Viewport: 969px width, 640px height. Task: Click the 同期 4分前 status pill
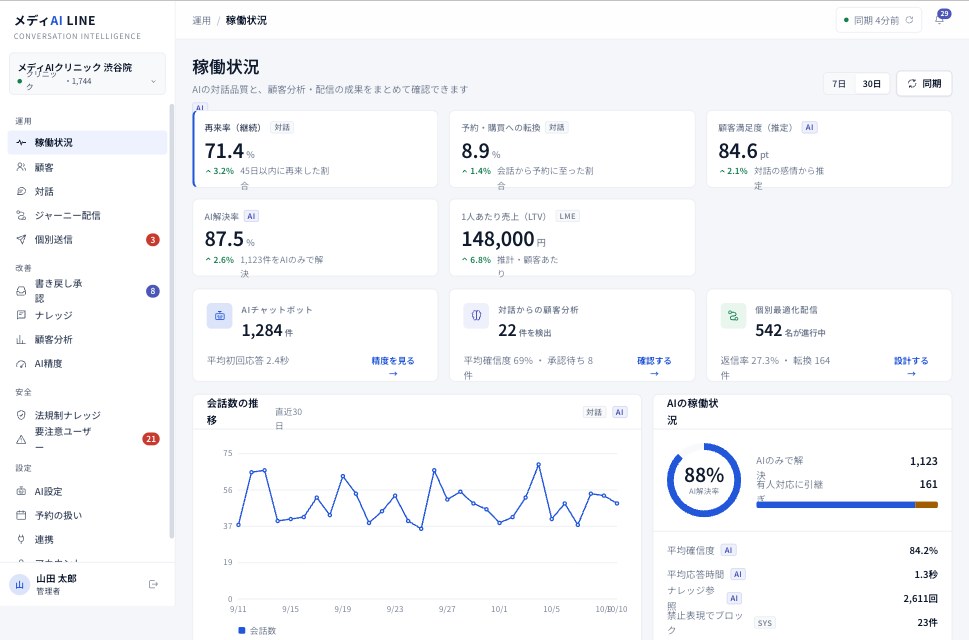click(x=879, y=20)
